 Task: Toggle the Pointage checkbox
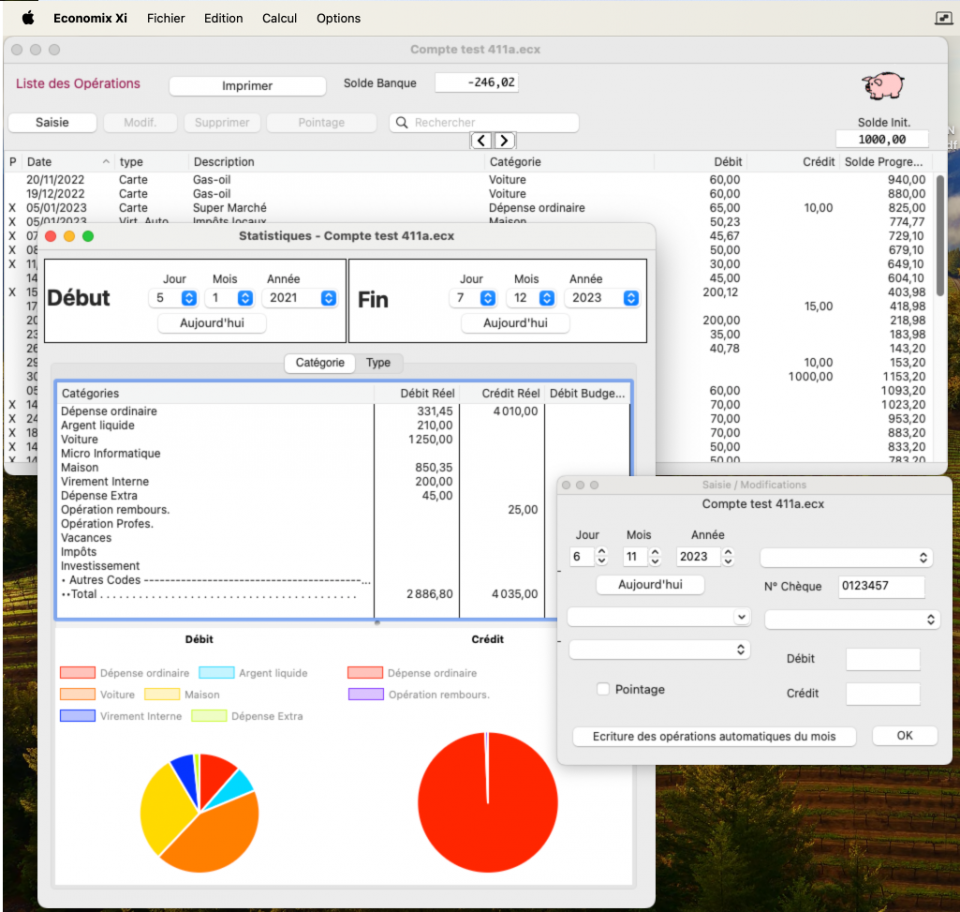[x=603, y=689]
